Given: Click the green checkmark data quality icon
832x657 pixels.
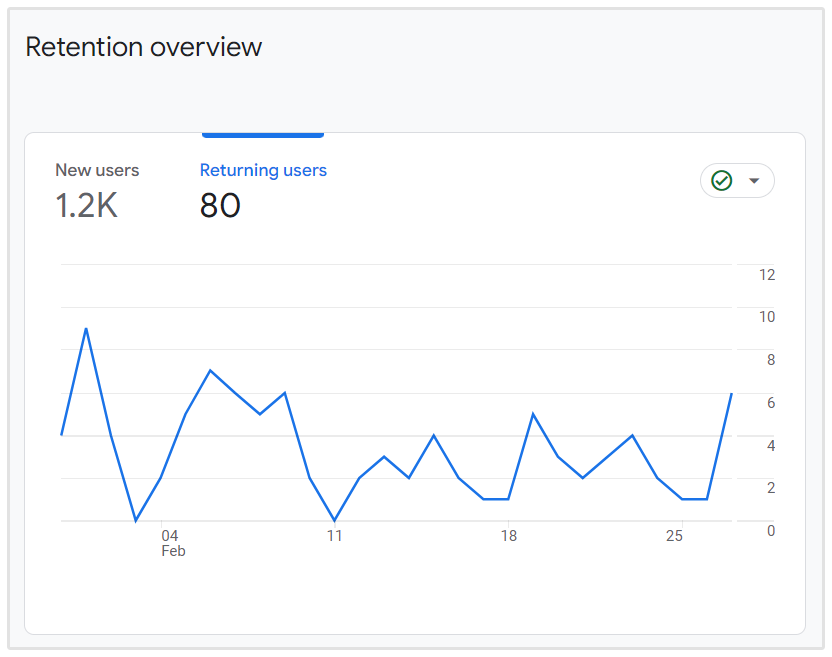Looking at the screenshot, I should click(721, 181).
